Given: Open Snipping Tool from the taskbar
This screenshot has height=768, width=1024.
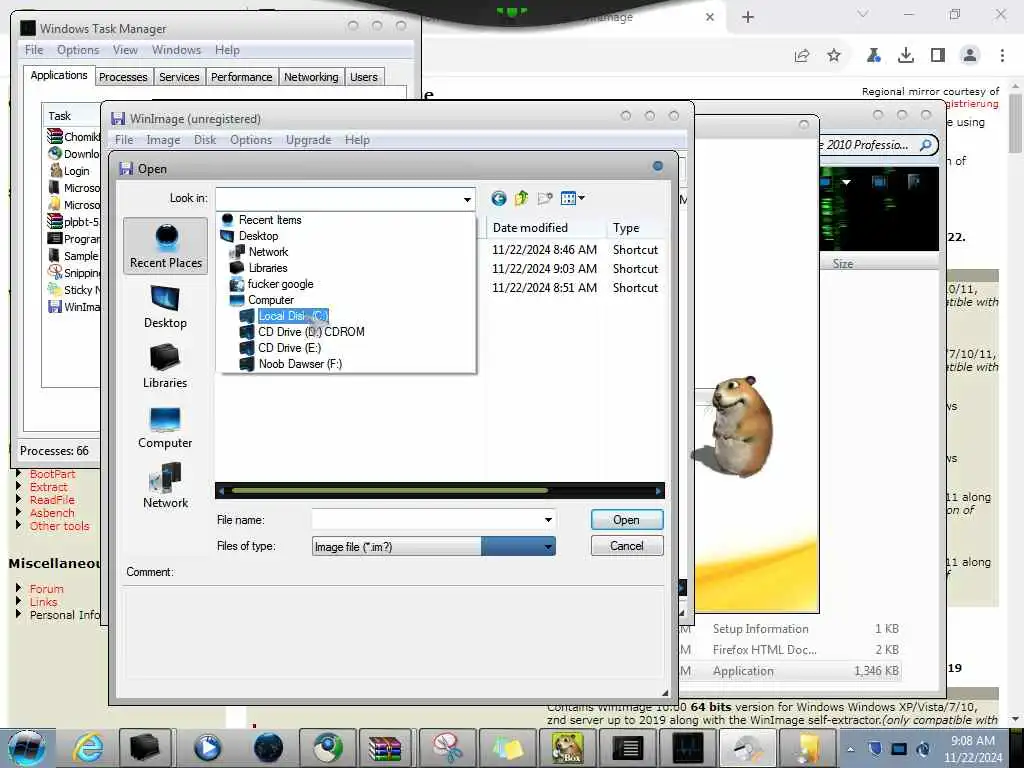Looking at the screenshot, I should pos(446,748).
